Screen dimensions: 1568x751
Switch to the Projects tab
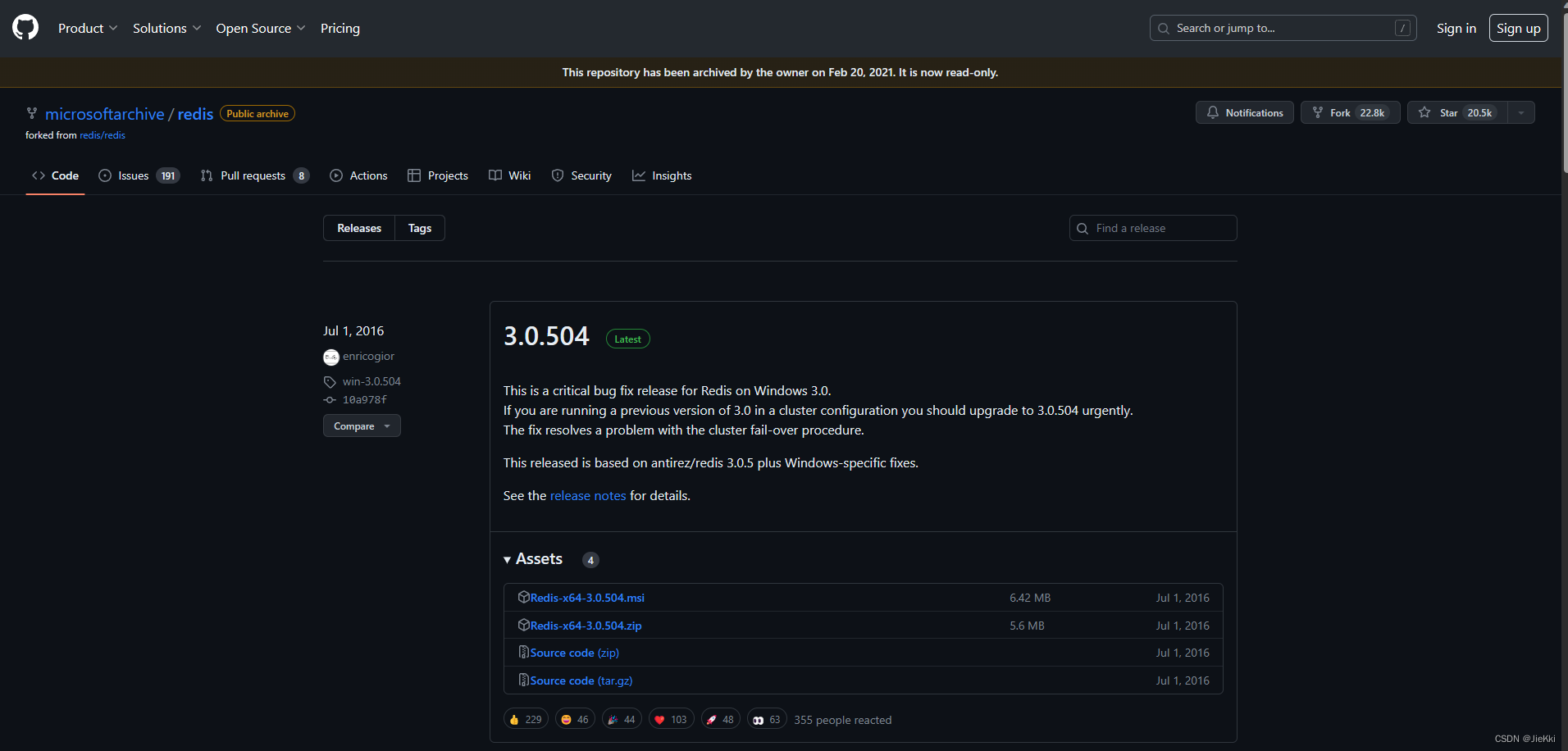[438, 175]
